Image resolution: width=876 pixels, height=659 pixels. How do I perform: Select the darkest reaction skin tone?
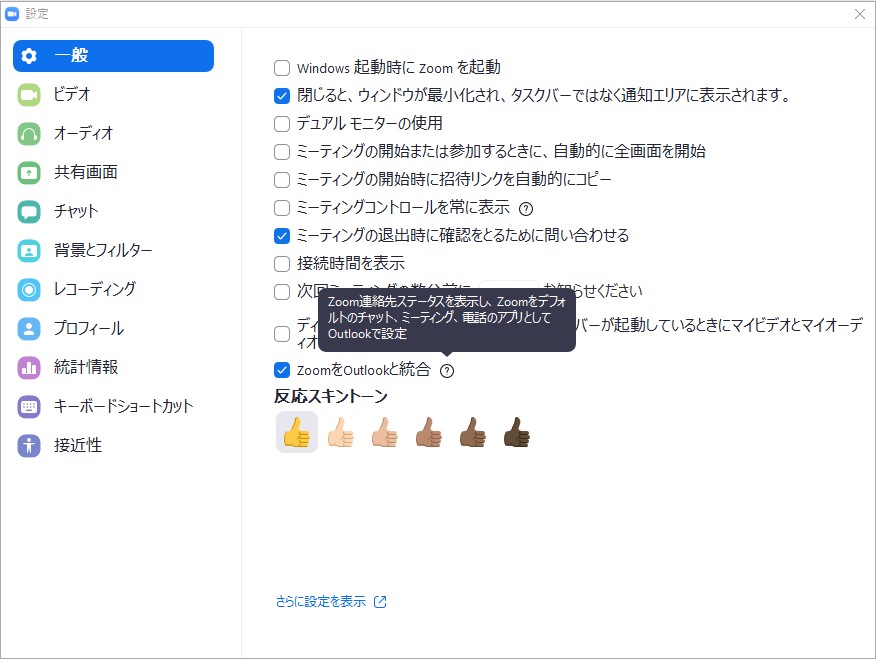pyautogui.click(x=516, y=431)
